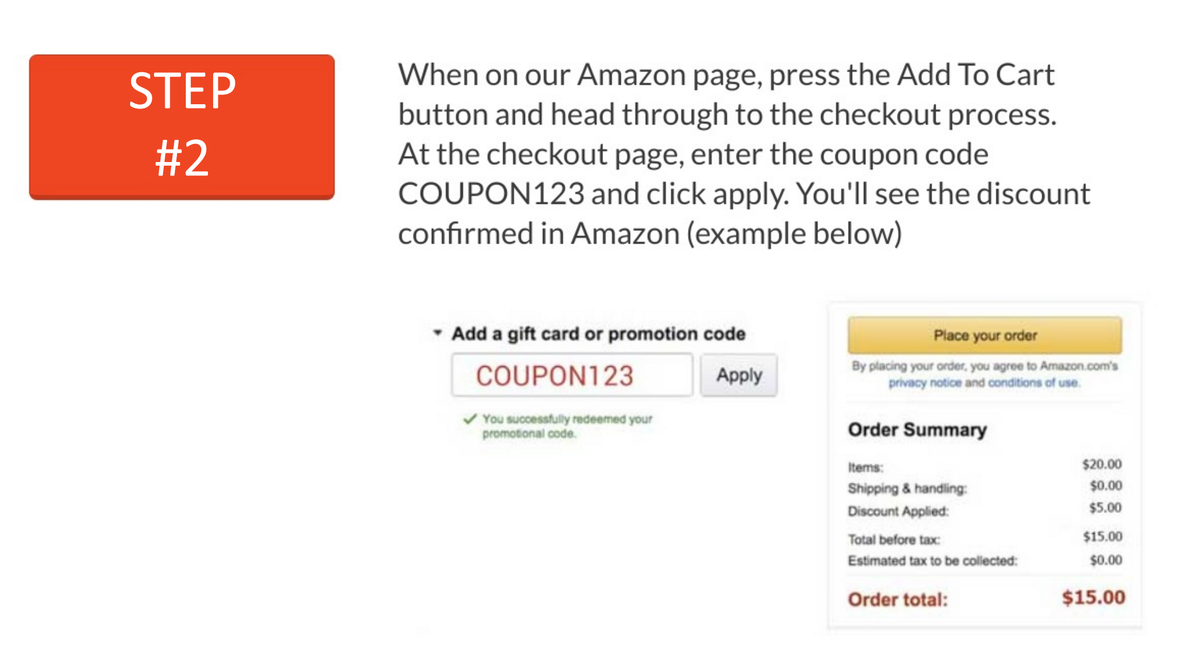
Task: Click the red $15.00 order total
Action: tap(1093, 598)
